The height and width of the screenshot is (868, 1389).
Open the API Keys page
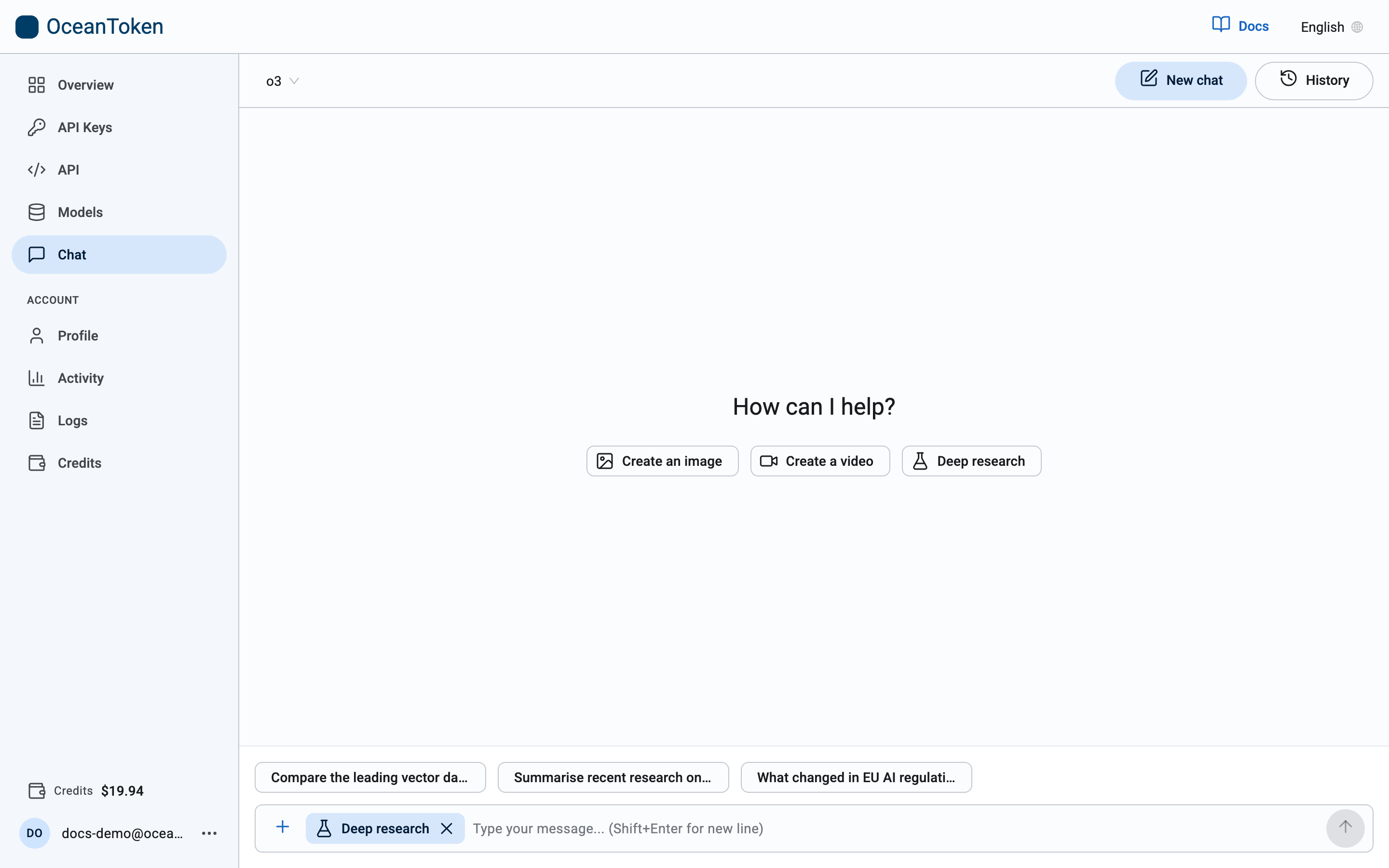pos(119,127)
